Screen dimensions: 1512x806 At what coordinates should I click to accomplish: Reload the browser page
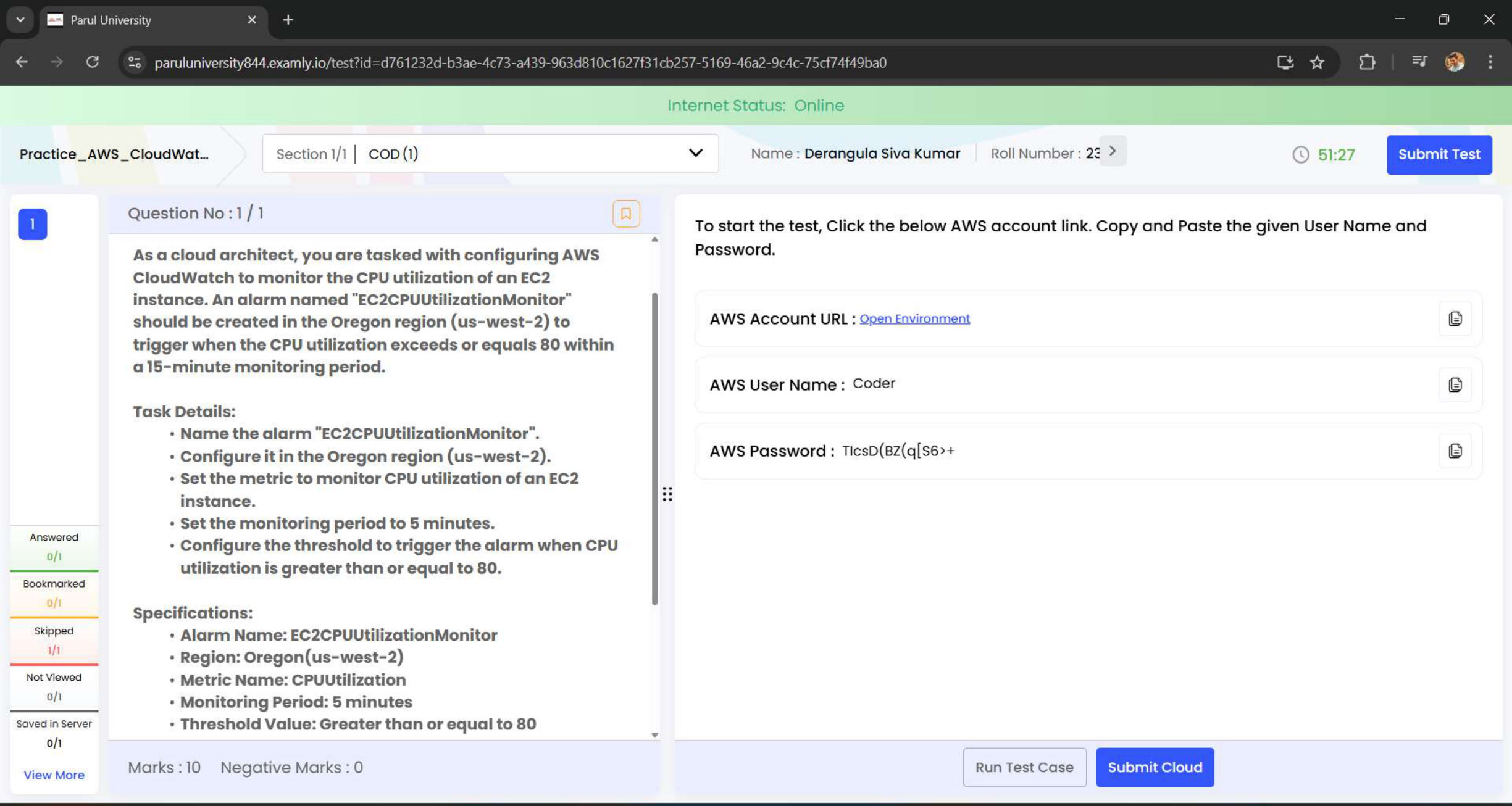click(93, 62)
